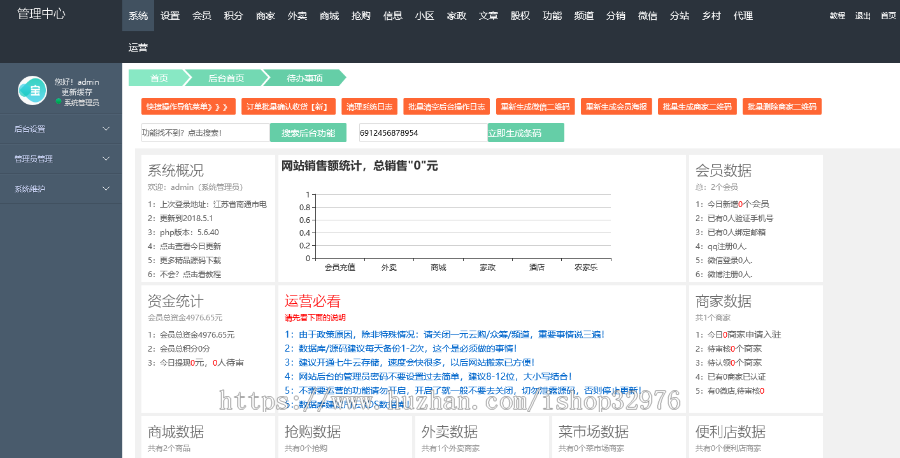Select the 后台首页 breadcrumb tab
The height and width of the screenshot is (458, 900).
pos(226,77)
